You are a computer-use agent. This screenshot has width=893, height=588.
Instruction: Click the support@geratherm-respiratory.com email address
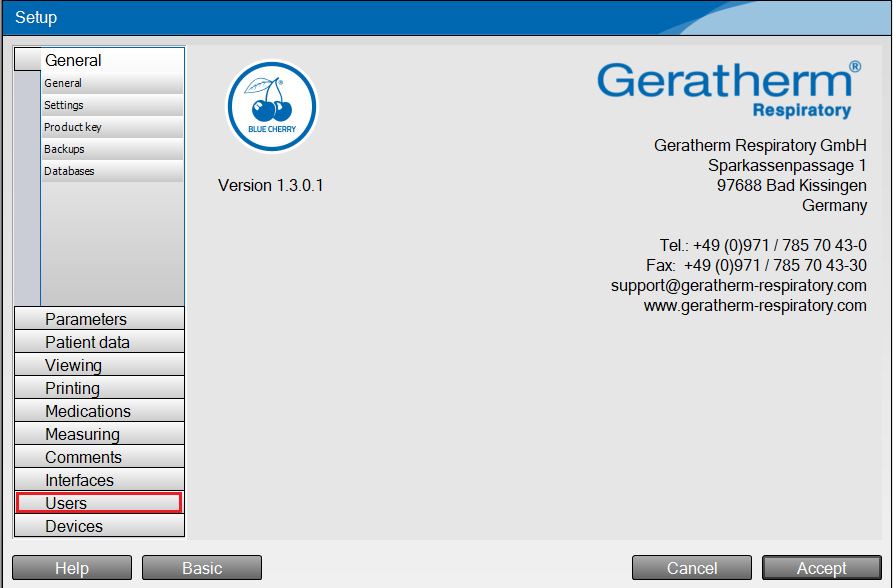(739, 285)
